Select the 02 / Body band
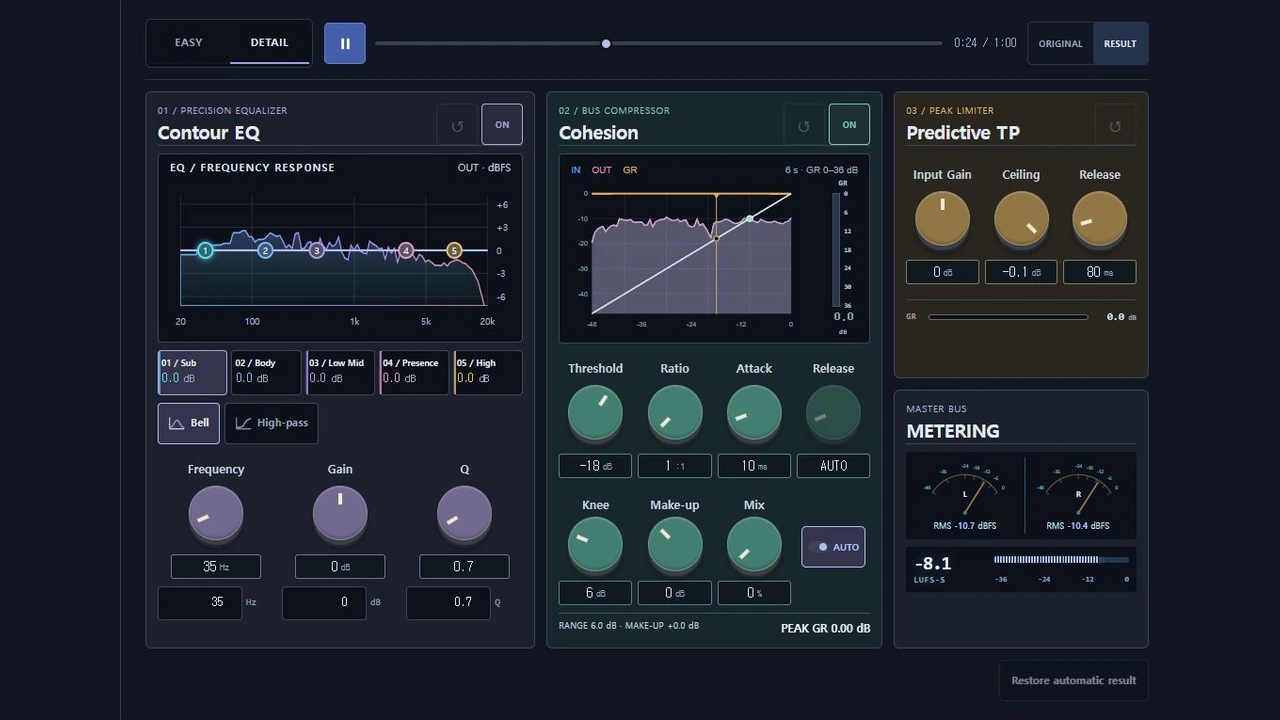 [x=266, y=372]
